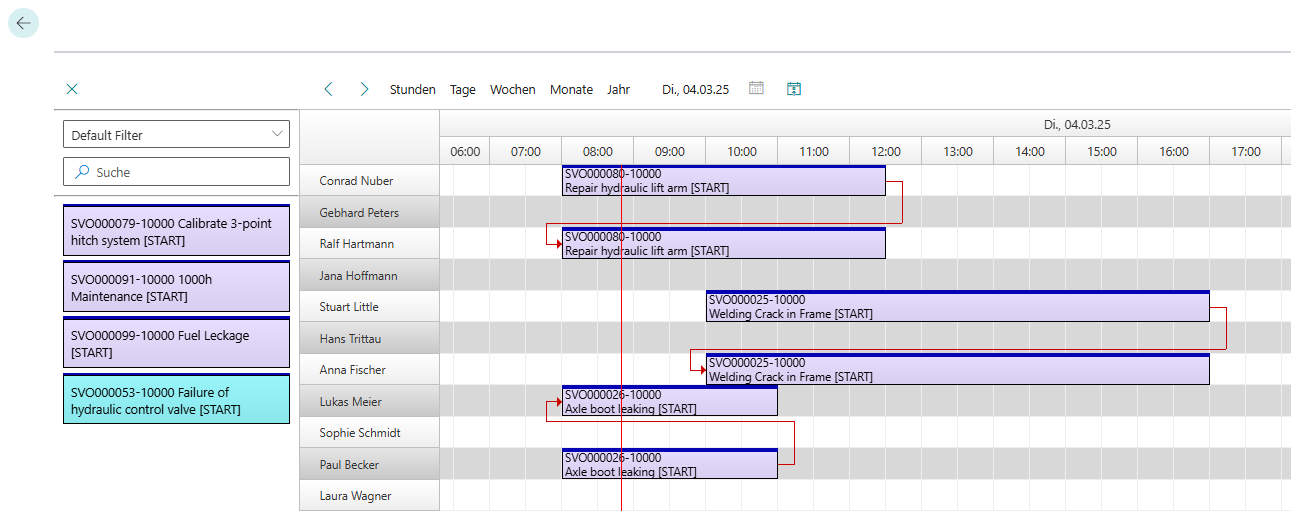Select SVO000079-10000 Calibrate 3-point hitch card
The height and width of the screenshot is (511, 1291).
(x=176, y=230)
